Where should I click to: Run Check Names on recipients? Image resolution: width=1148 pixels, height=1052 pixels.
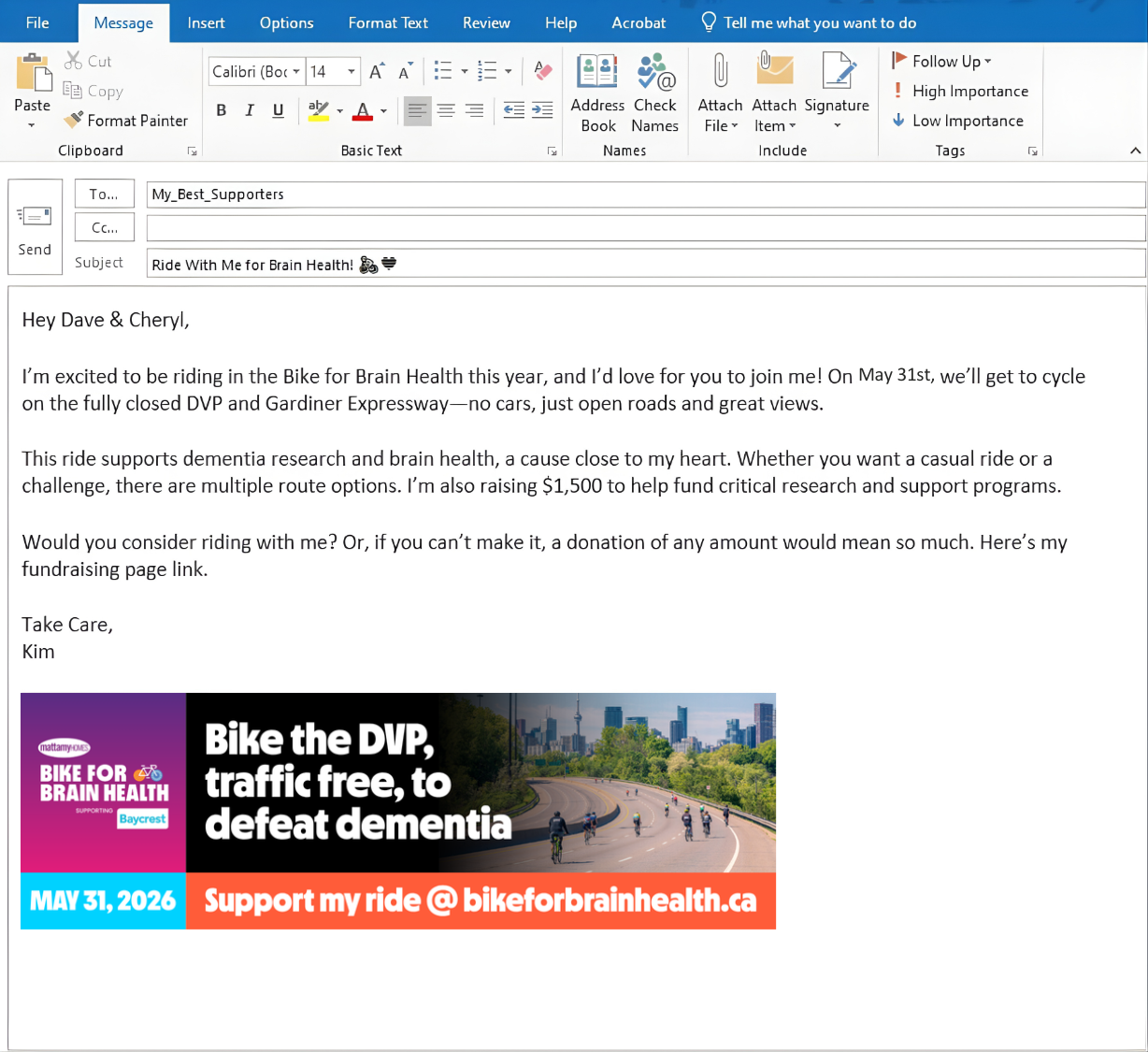(x=654, y=93)
